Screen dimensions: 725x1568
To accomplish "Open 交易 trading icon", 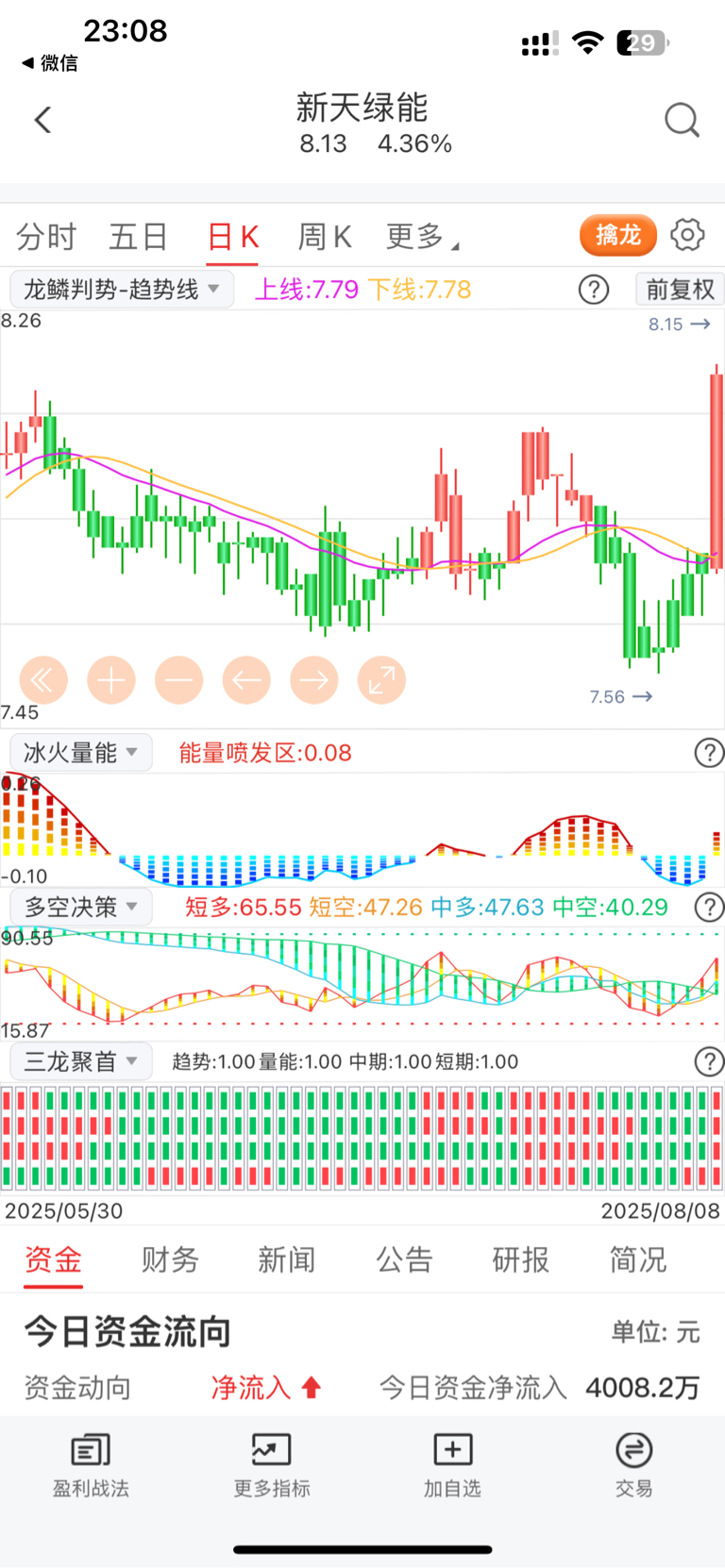I will [x=633, y=1465].
